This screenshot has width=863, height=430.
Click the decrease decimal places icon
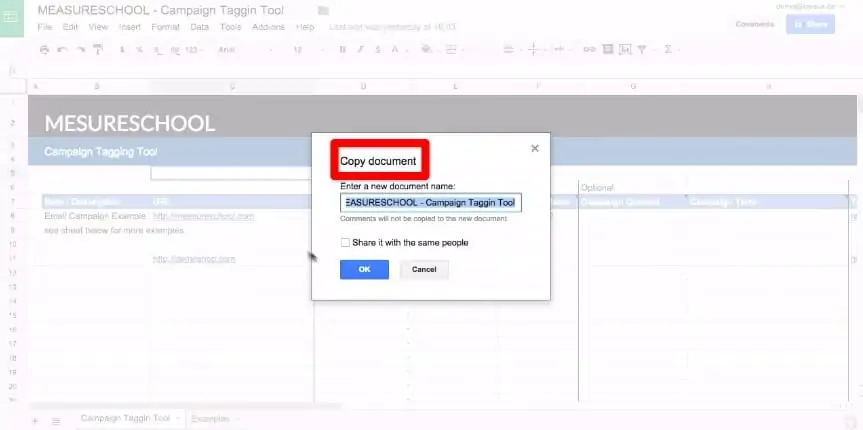click(x=158, y=50)
